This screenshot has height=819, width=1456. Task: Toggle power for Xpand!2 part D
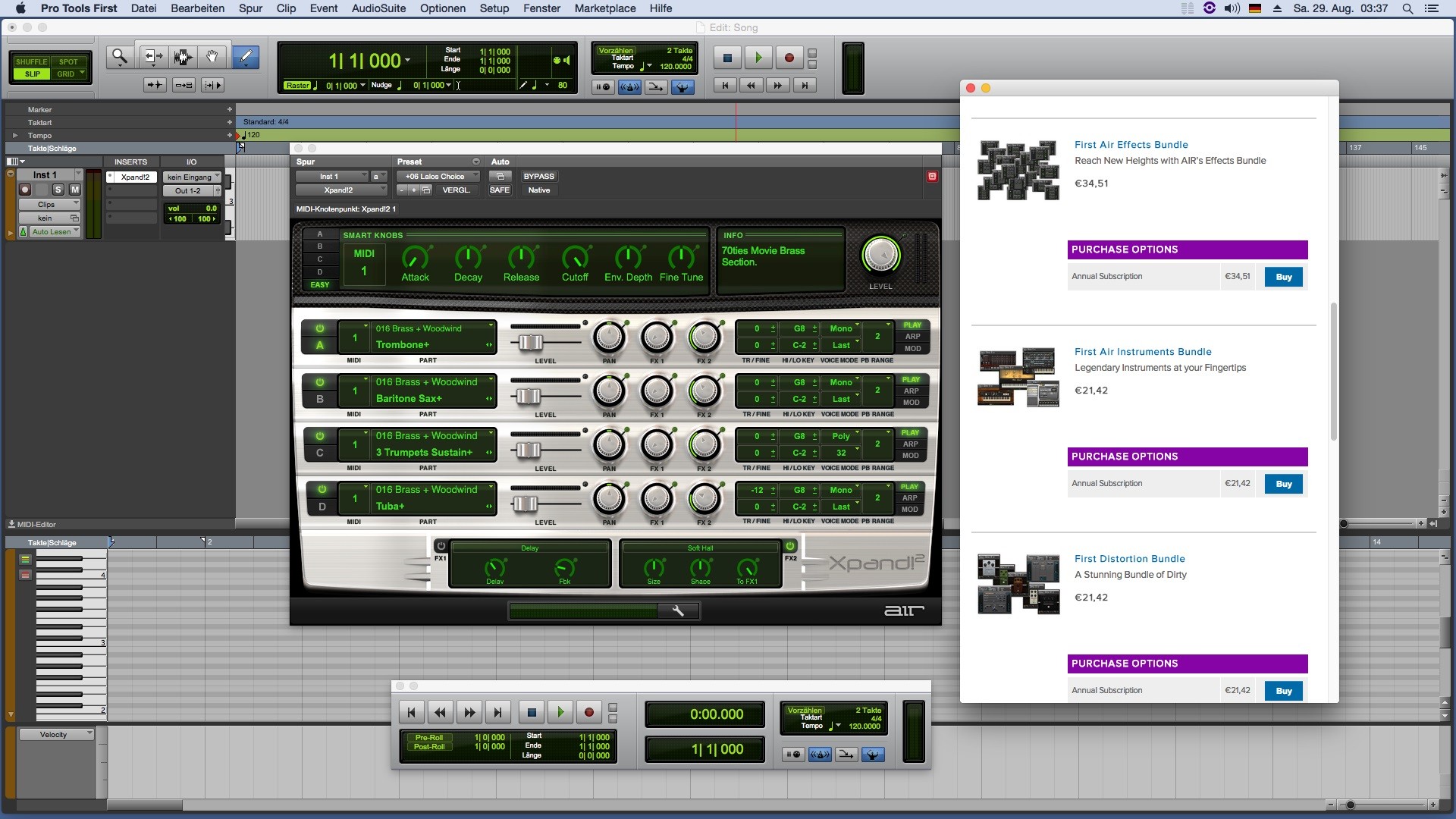[x=322, y=490]
